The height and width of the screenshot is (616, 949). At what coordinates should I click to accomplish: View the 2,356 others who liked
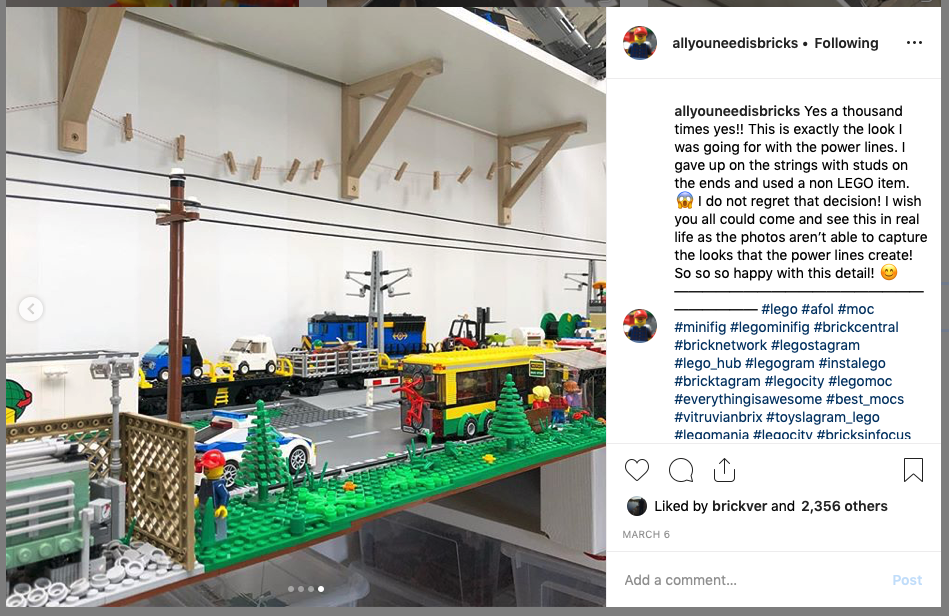(844, 506)
